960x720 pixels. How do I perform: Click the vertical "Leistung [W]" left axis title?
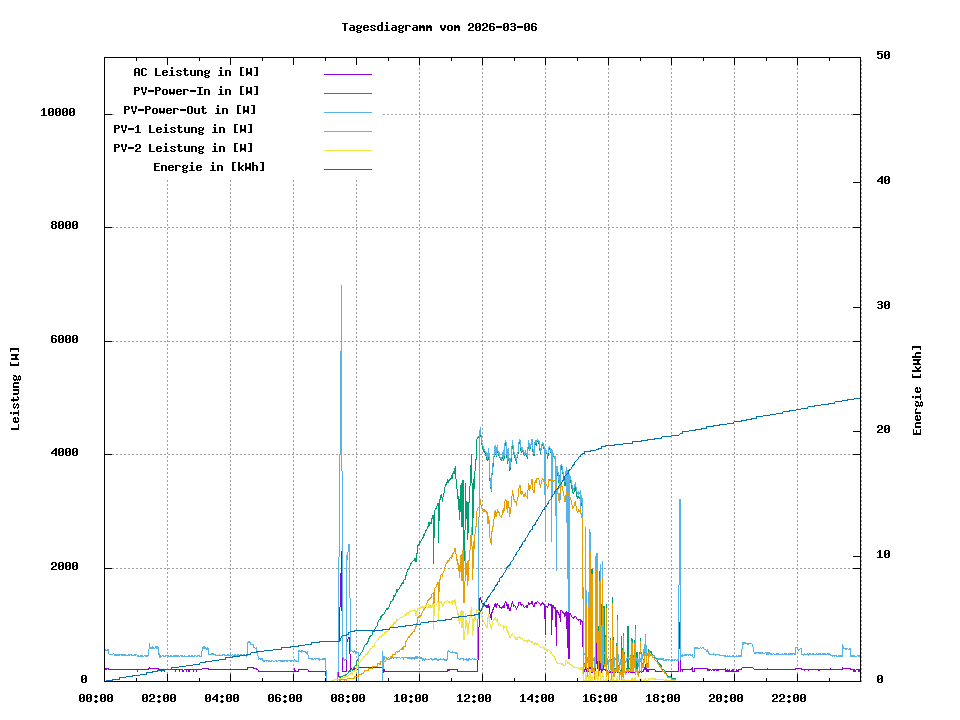coord(16,388)
